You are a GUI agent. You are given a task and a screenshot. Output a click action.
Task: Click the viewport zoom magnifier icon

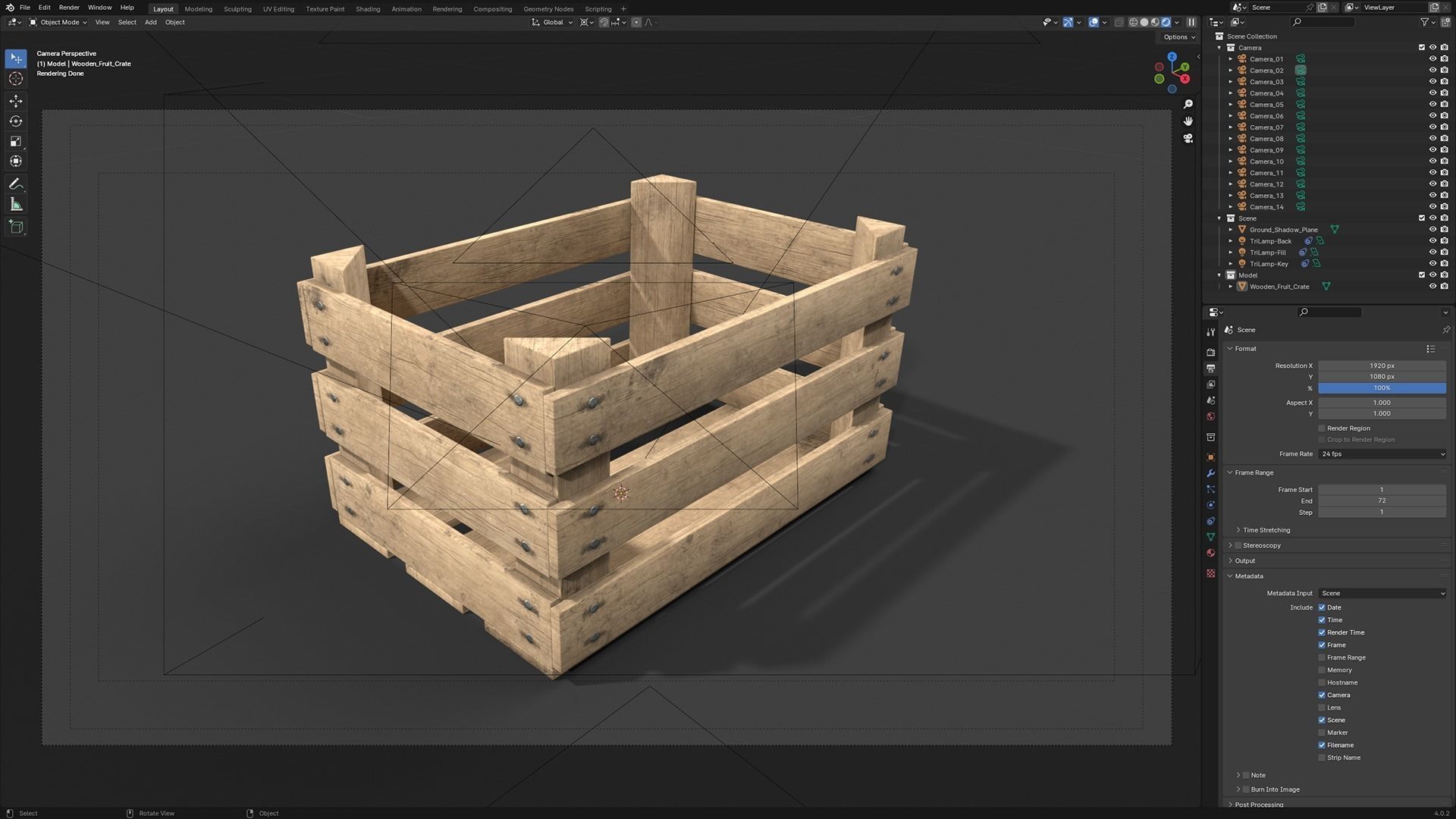tap(1188, 104)
